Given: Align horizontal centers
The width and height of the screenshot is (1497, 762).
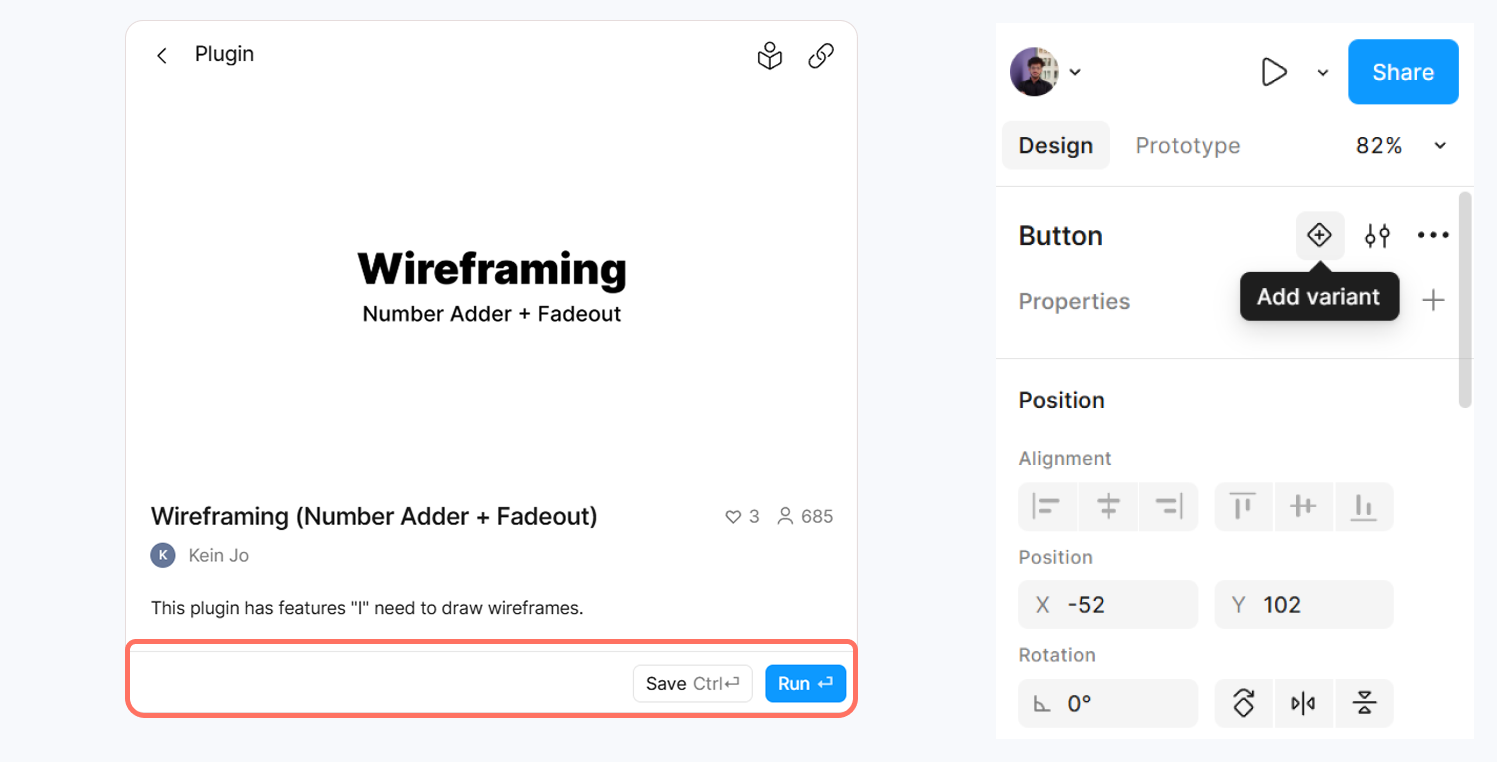Looking at the screenshot, I should coord(1108,507).
